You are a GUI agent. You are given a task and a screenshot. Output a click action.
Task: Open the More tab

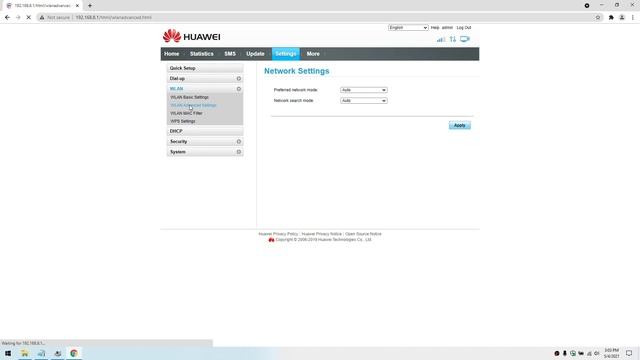[313, 54]
